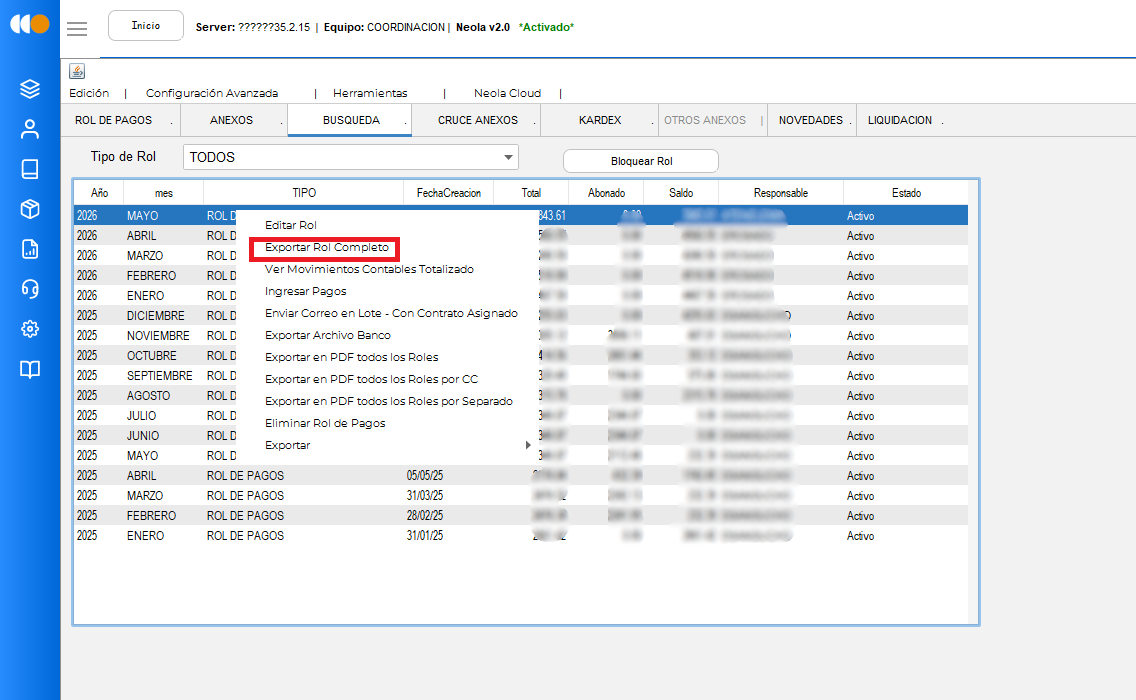The height and width of the screenshot is (700, 1136).
Task: Select the user profile sidebar icon
Action: (30, 129)
